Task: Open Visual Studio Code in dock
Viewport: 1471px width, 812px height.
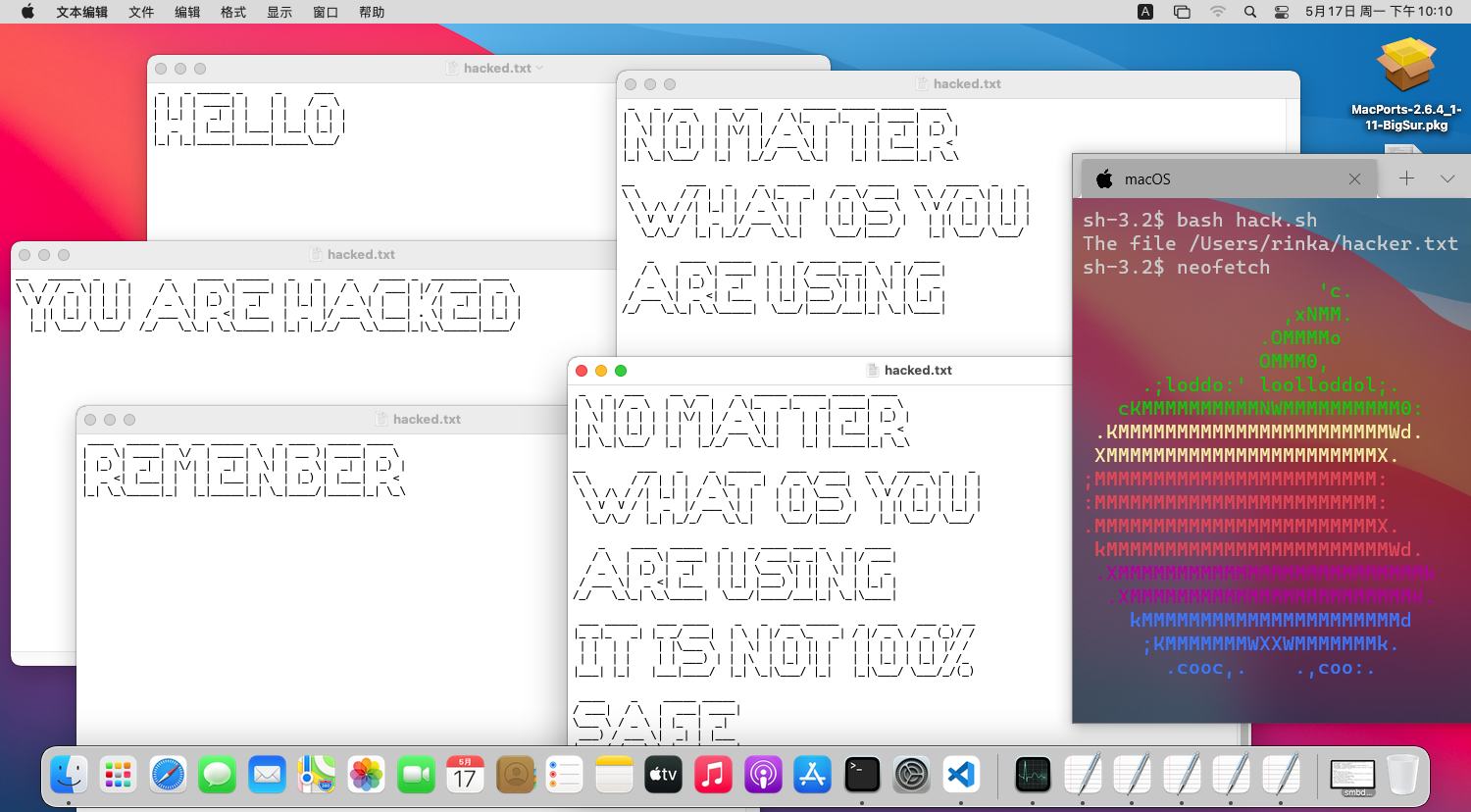Action: click(961, 775)
